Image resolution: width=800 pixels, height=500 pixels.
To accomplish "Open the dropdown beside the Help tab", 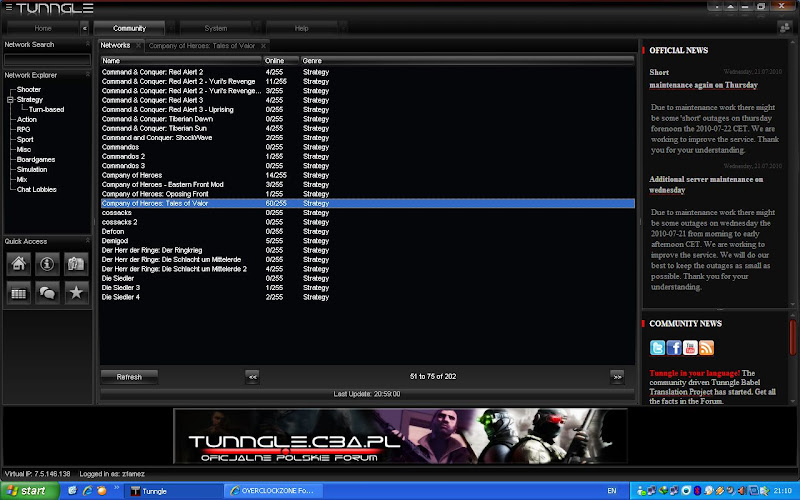I will [343, 28].
